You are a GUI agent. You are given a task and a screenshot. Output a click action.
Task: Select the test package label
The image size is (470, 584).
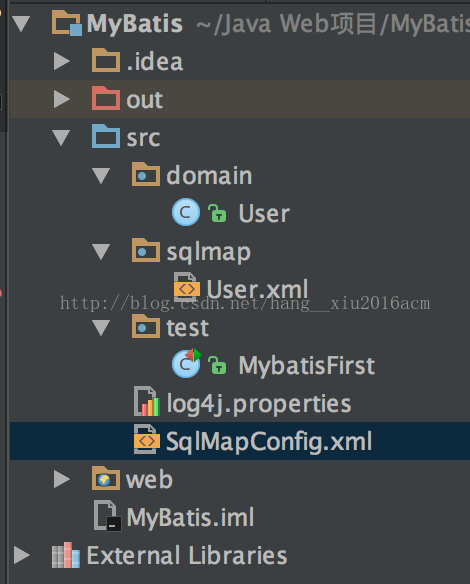(x=187, y=328)
